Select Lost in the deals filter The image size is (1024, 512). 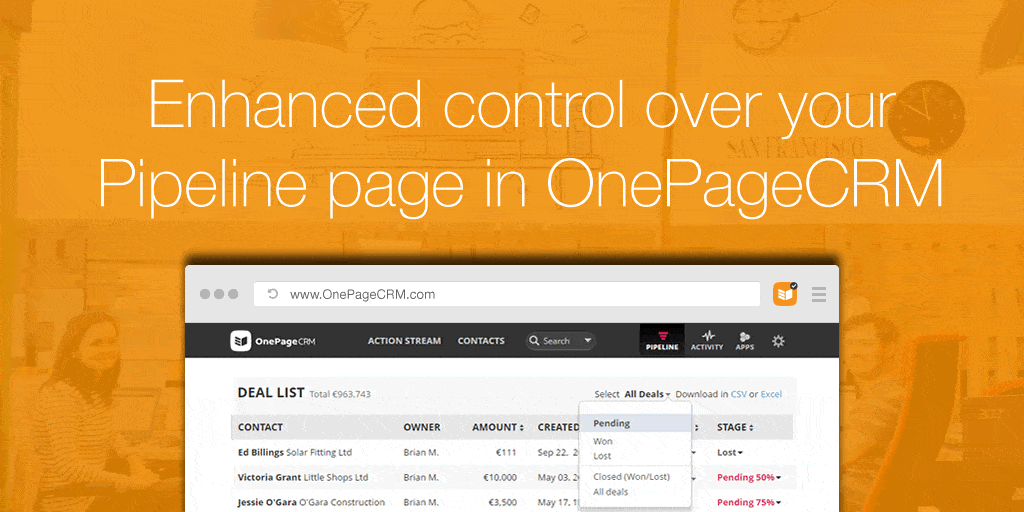coord(602,456)
